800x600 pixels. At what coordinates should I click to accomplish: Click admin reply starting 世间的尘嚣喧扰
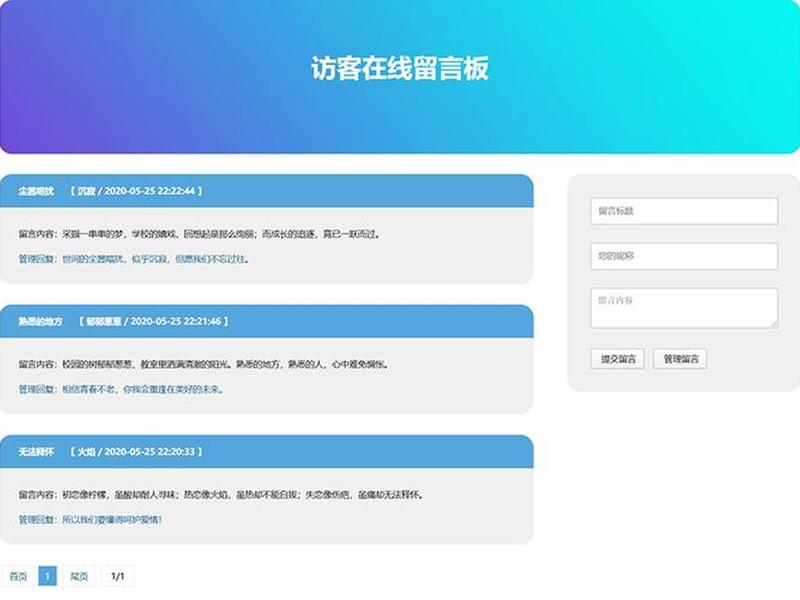tap(156, 259)
